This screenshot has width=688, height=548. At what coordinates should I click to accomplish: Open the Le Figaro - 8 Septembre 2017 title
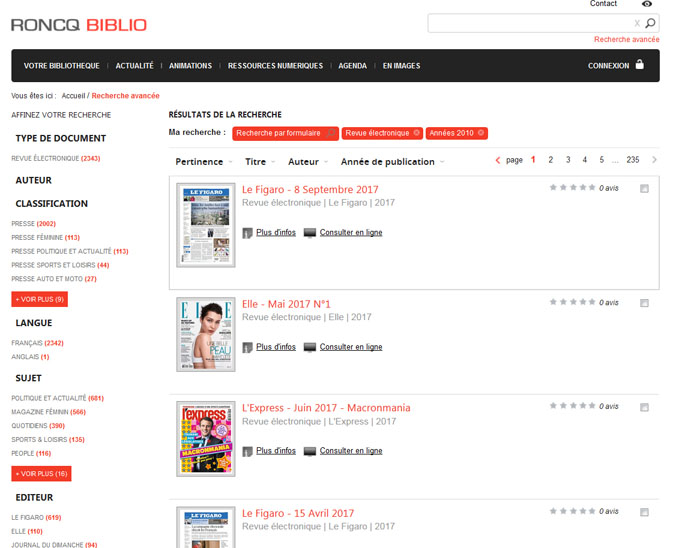[x=310, y=190]
